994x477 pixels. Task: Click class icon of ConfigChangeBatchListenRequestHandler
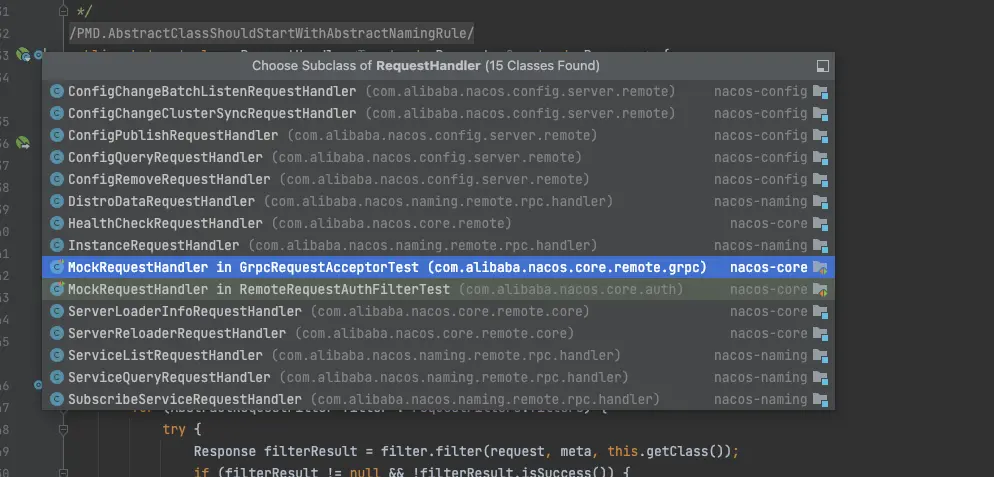click(57, 91)
